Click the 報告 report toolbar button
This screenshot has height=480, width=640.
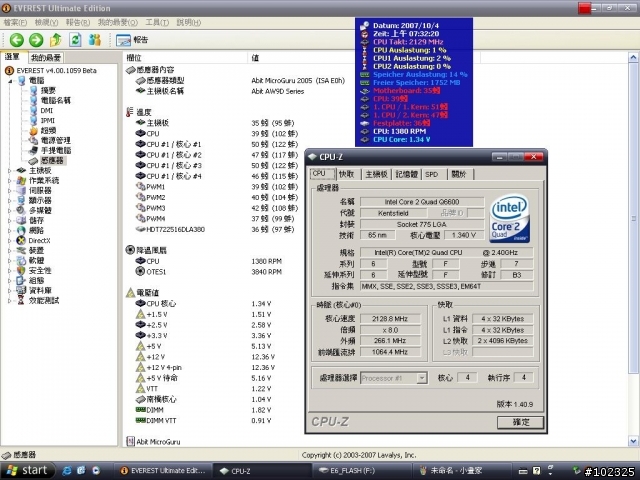pos(132,40)
